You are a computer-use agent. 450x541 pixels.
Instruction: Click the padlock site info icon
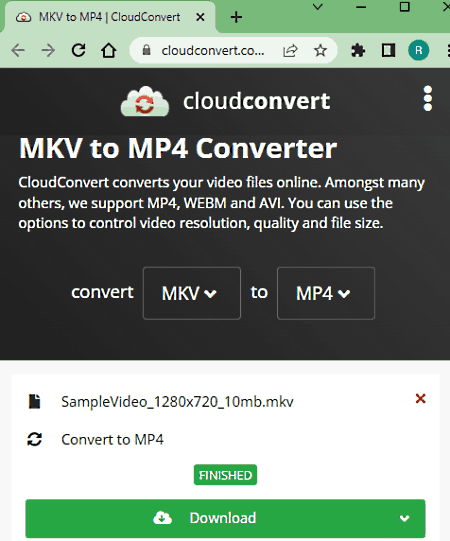coord(146,50)
